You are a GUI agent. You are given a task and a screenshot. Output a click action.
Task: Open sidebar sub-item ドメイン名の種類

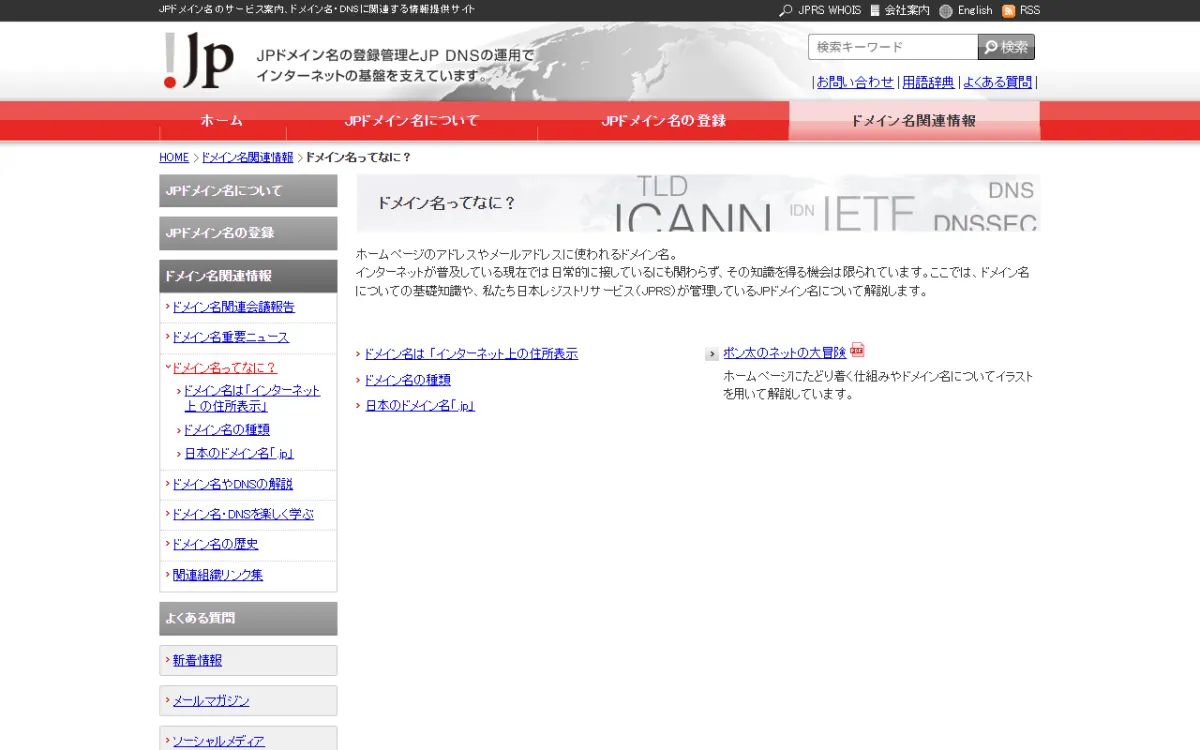[227, 430]
